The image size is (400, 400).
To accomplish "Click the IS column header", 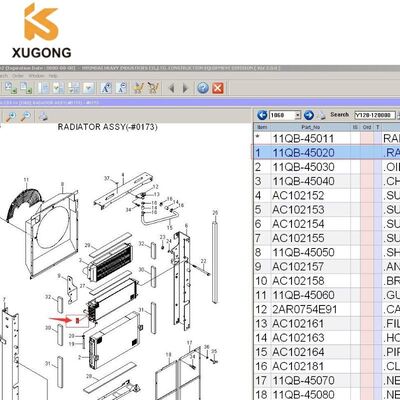I will click(x=355, y=127).
